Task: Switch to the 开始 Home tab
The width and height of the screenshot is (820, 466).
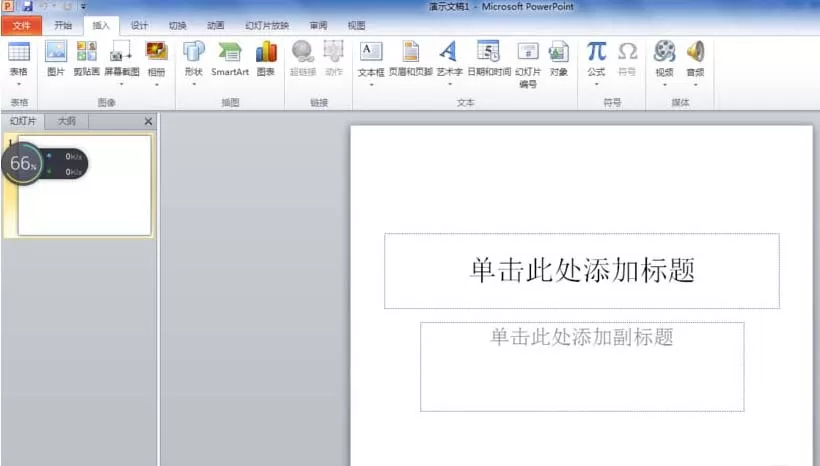Action: tap(63, 25)
